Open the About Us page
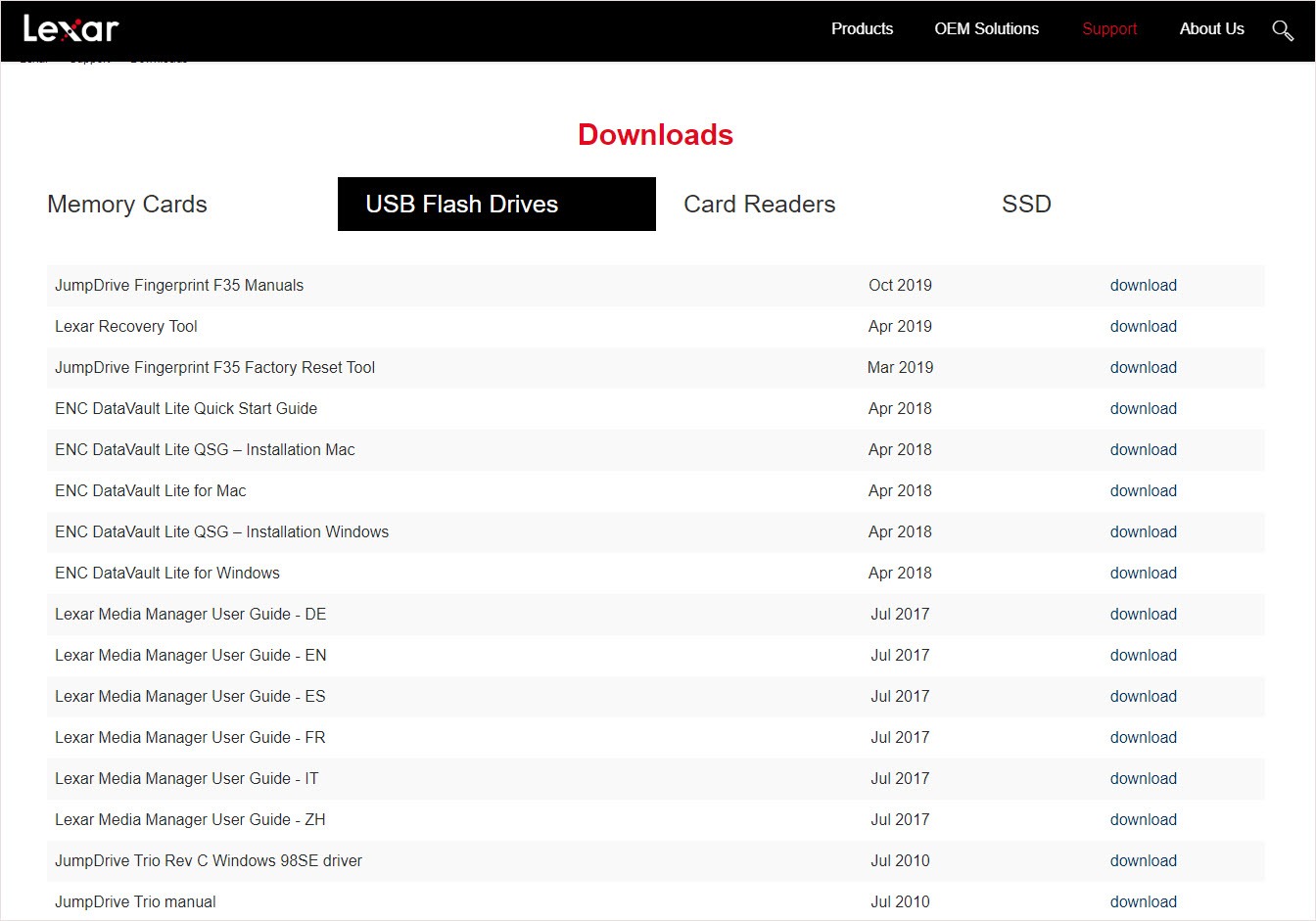 point(1211,28)
